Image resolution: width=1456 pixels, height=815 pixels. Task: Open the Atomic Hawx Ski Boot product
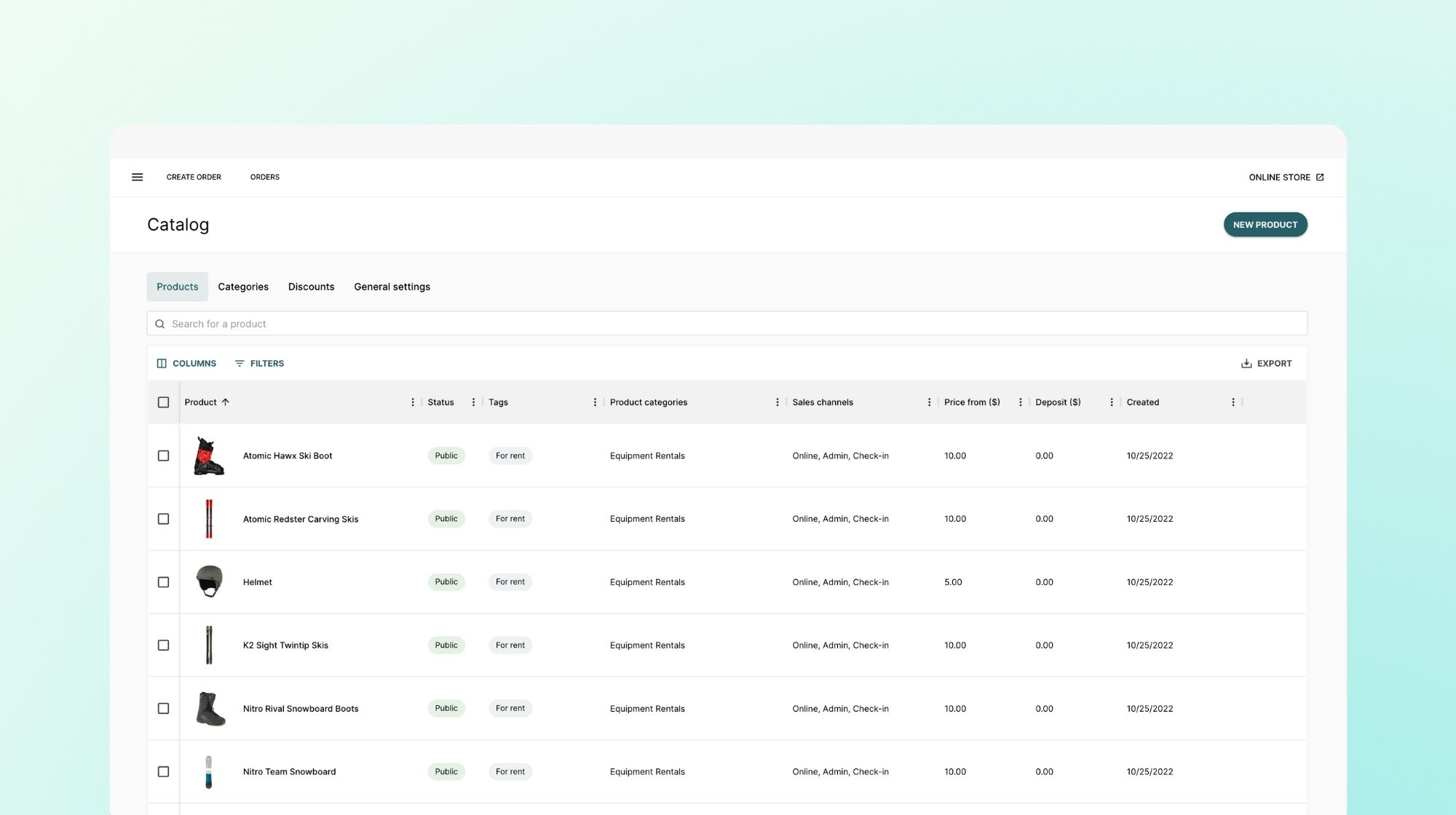click(288, 456)
